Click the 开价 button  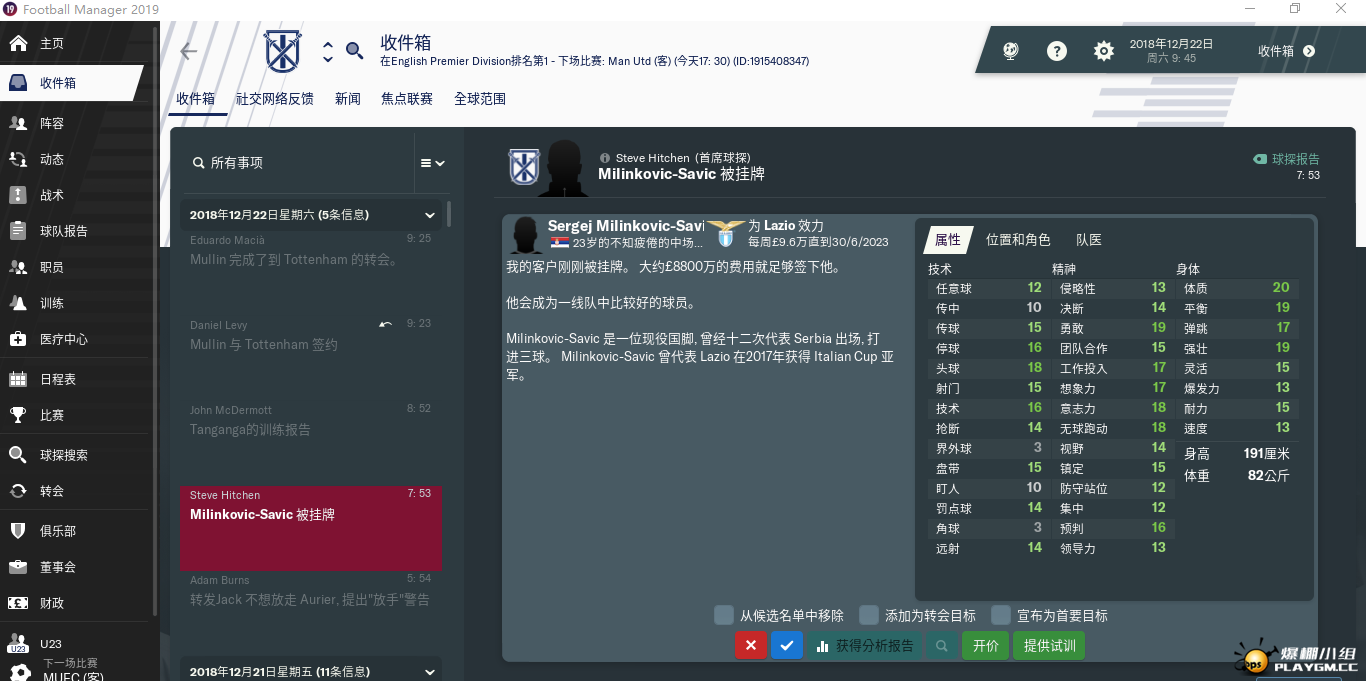coord(986,646)
